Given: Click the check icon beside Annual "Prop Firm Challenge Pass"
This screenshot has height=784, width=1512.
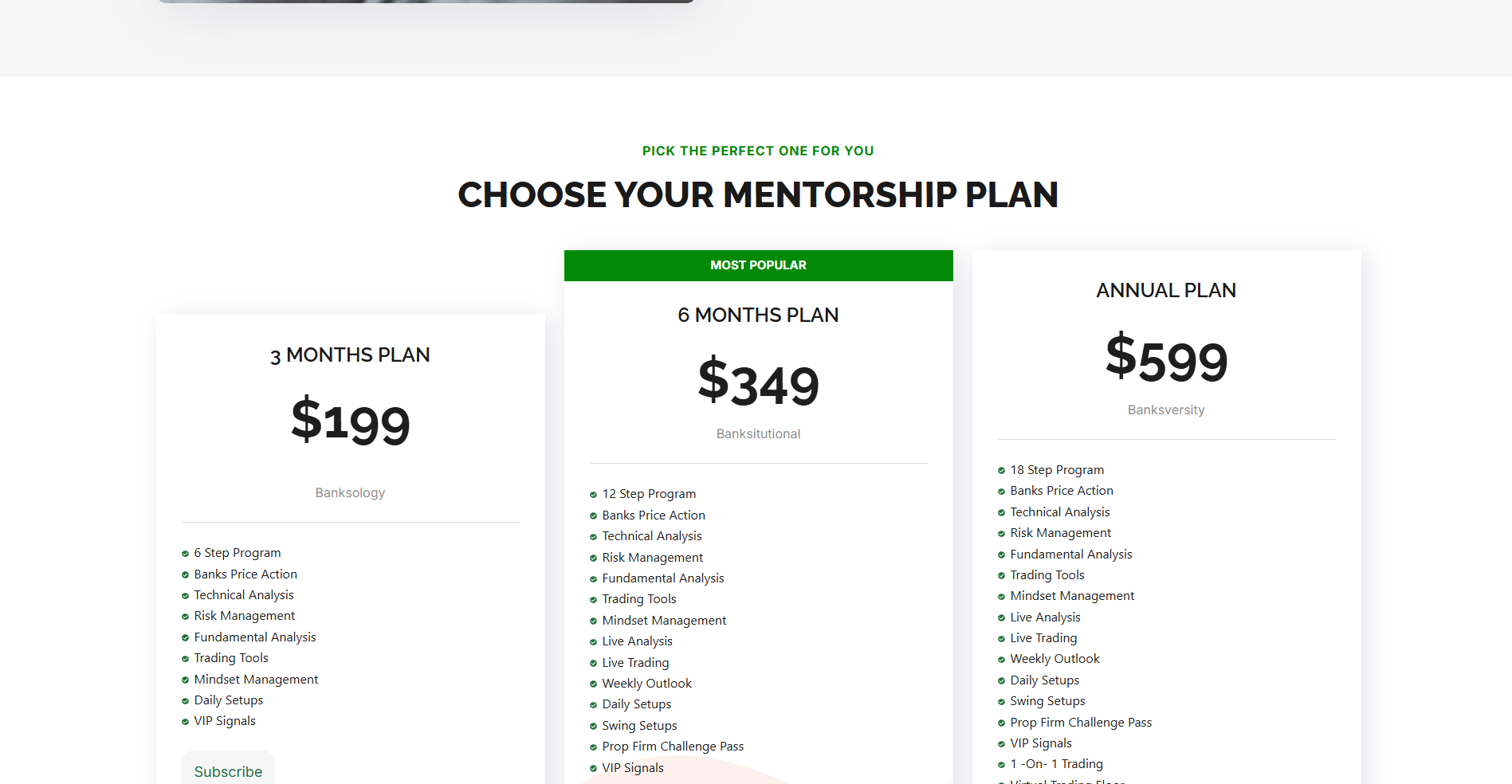Looking at the screenshot, I should click(x=1001, y=723).
